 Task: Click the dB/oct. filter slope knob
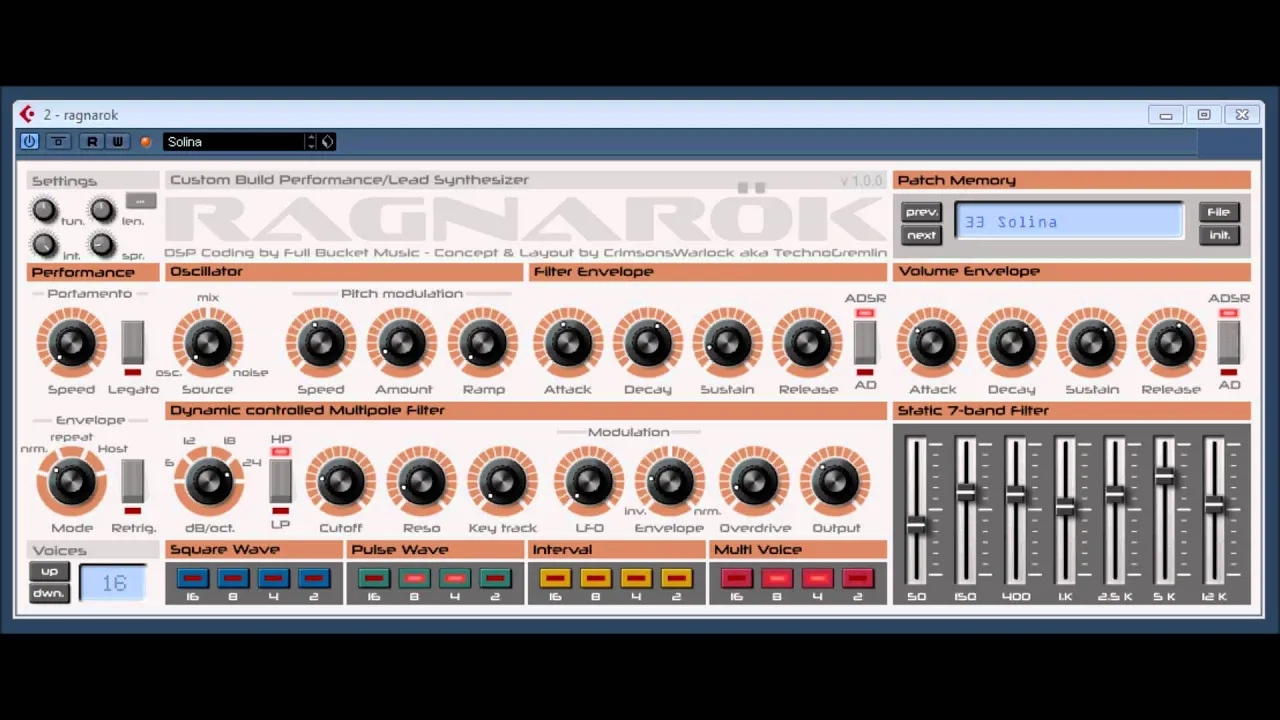[208, 482]
